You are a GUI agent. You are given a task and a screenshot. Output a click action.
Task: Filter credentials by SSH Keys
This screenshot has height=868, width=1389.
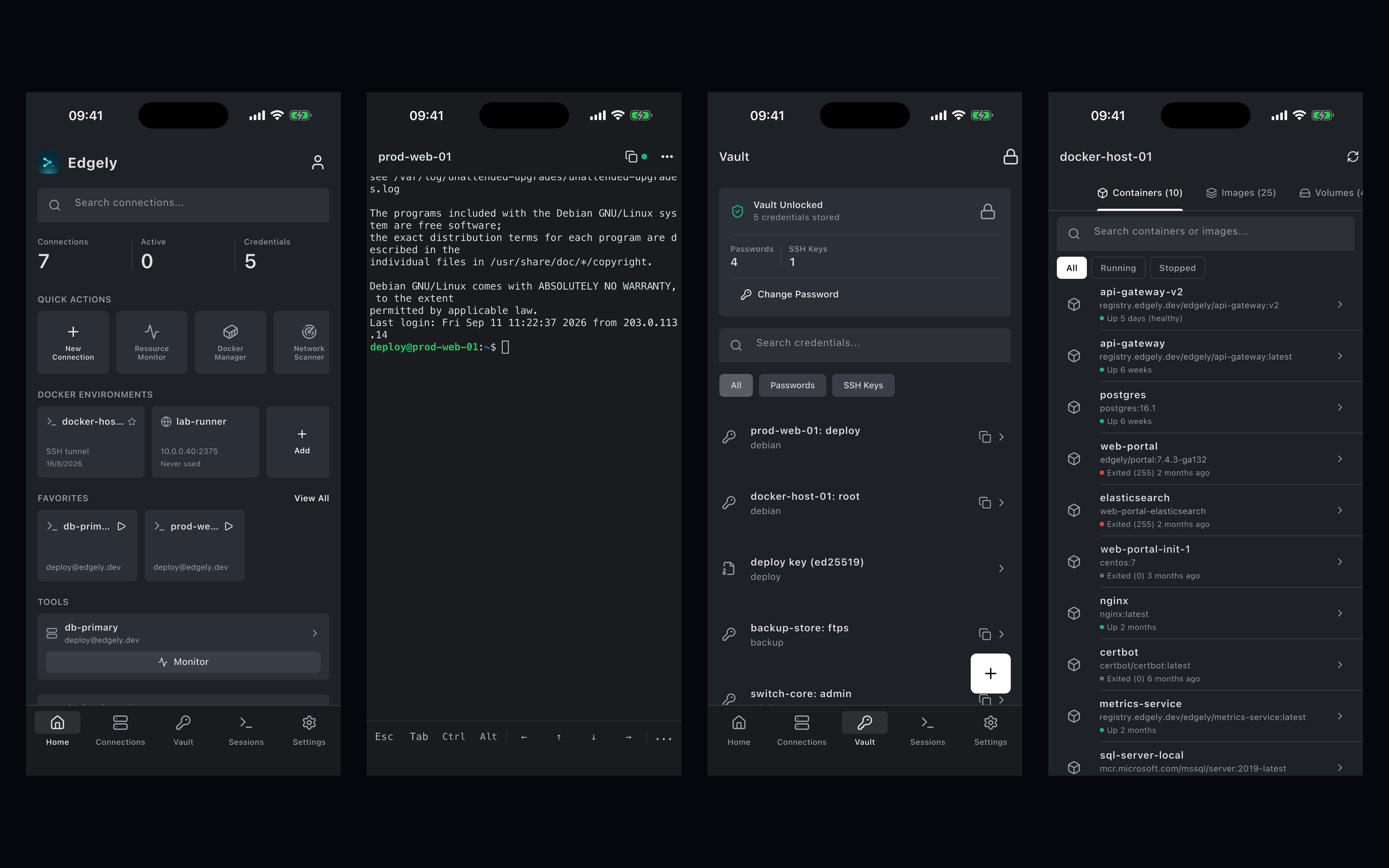point(863,385)
